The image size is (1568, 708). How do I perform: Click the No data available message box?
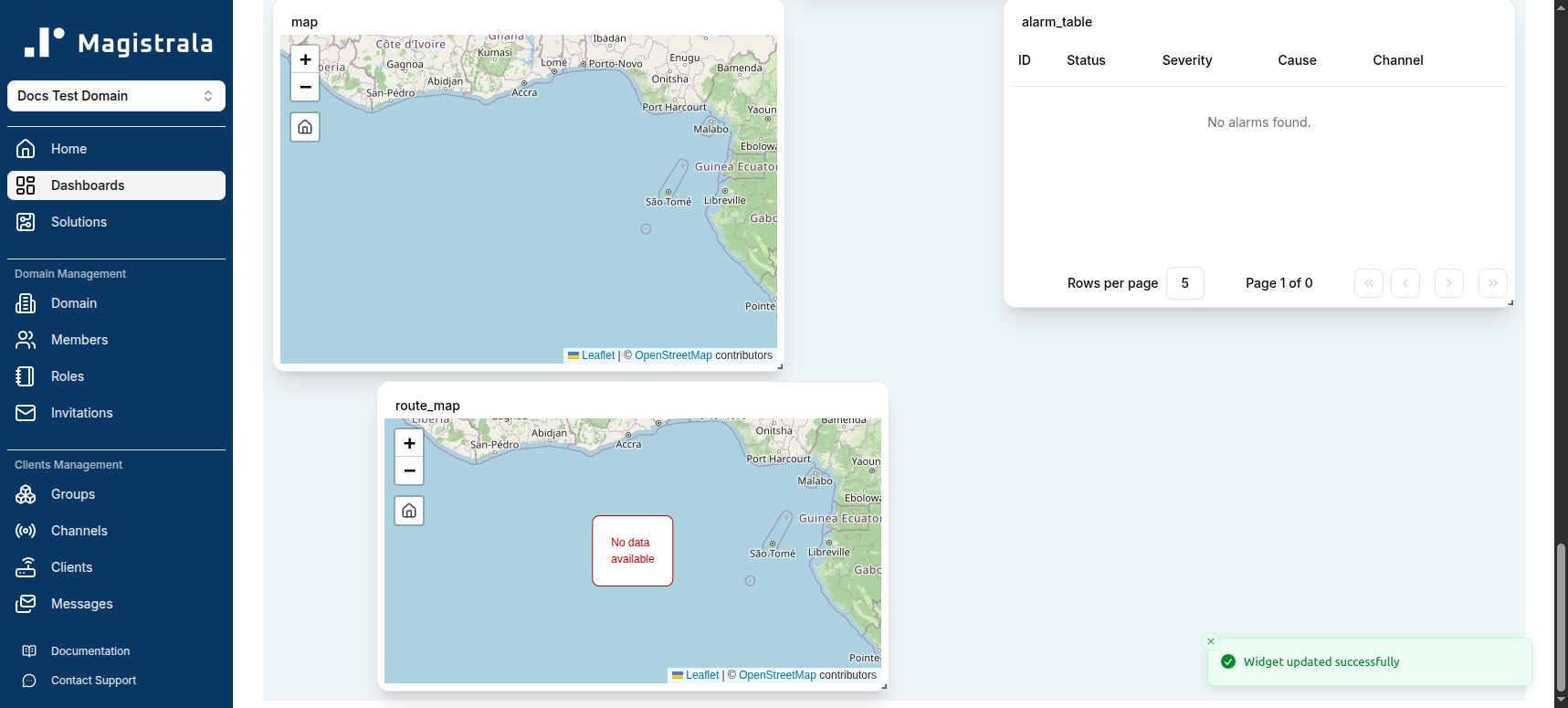pos(633,551)
